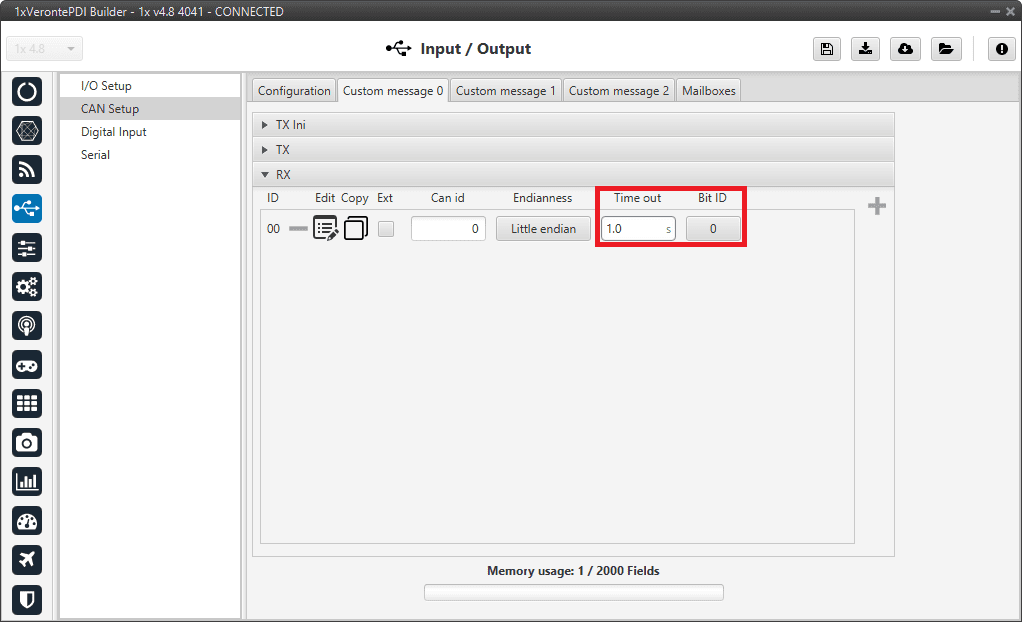Select Digital Input in side list

point(113,132)
